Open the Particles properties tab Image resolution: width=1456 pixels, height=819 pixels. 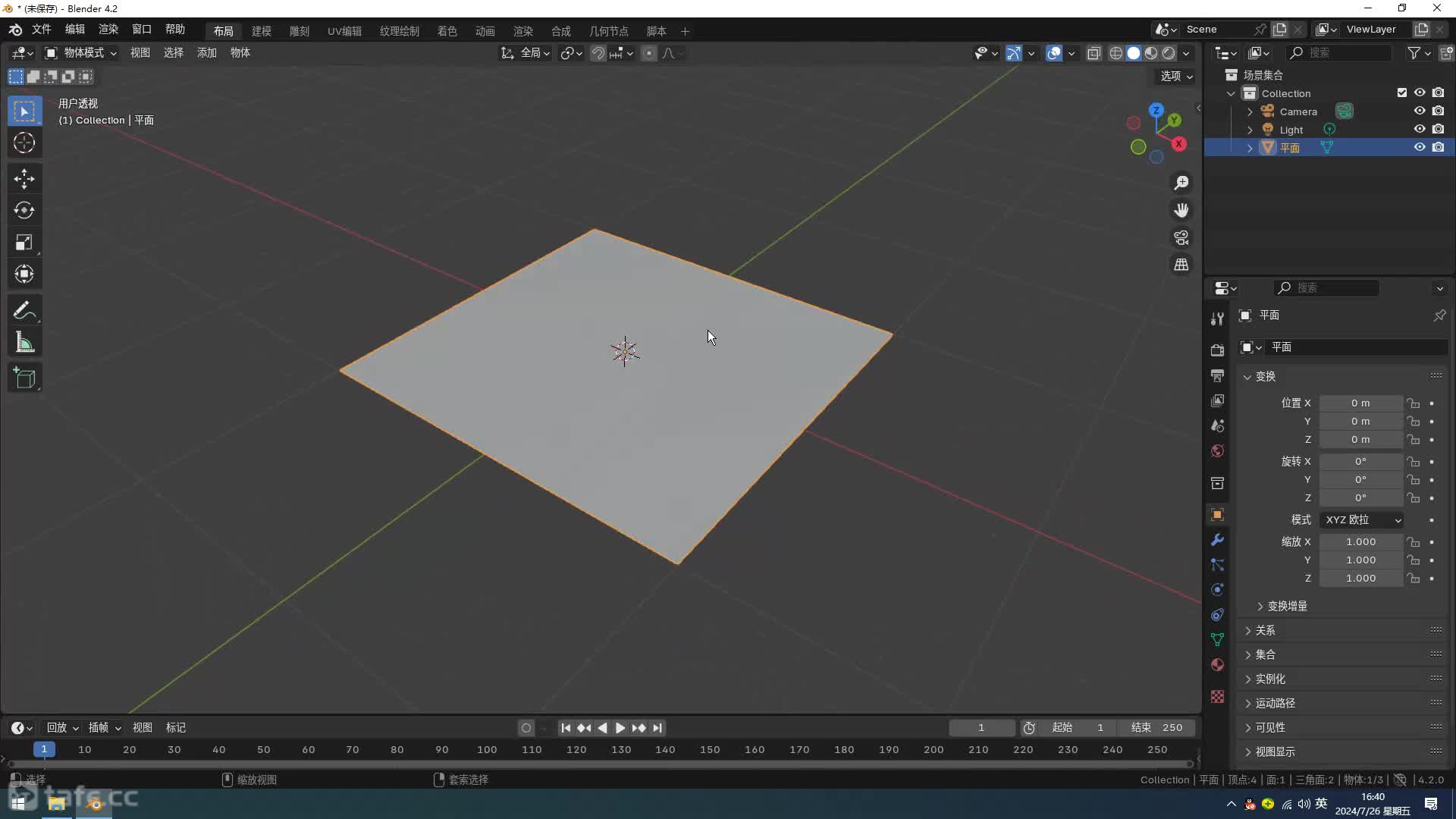[1217, 564]
